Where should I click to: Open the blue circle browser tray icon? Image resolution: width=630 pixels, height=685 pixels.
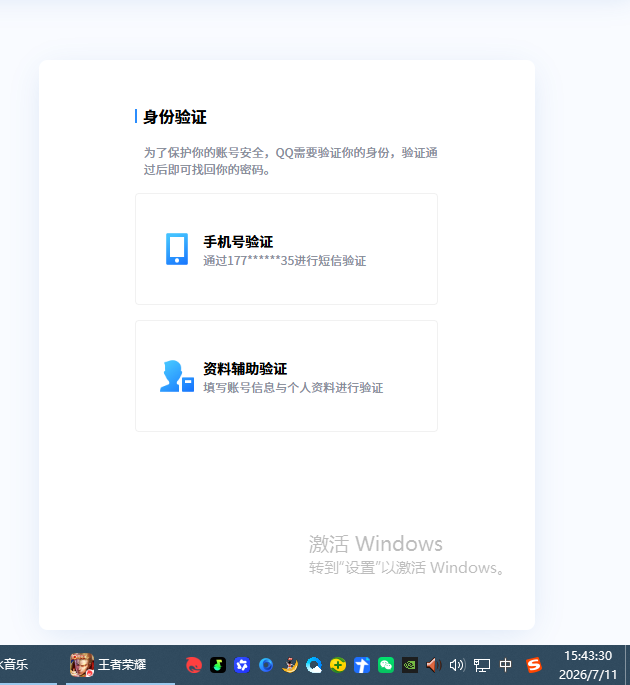pos(266,665)
